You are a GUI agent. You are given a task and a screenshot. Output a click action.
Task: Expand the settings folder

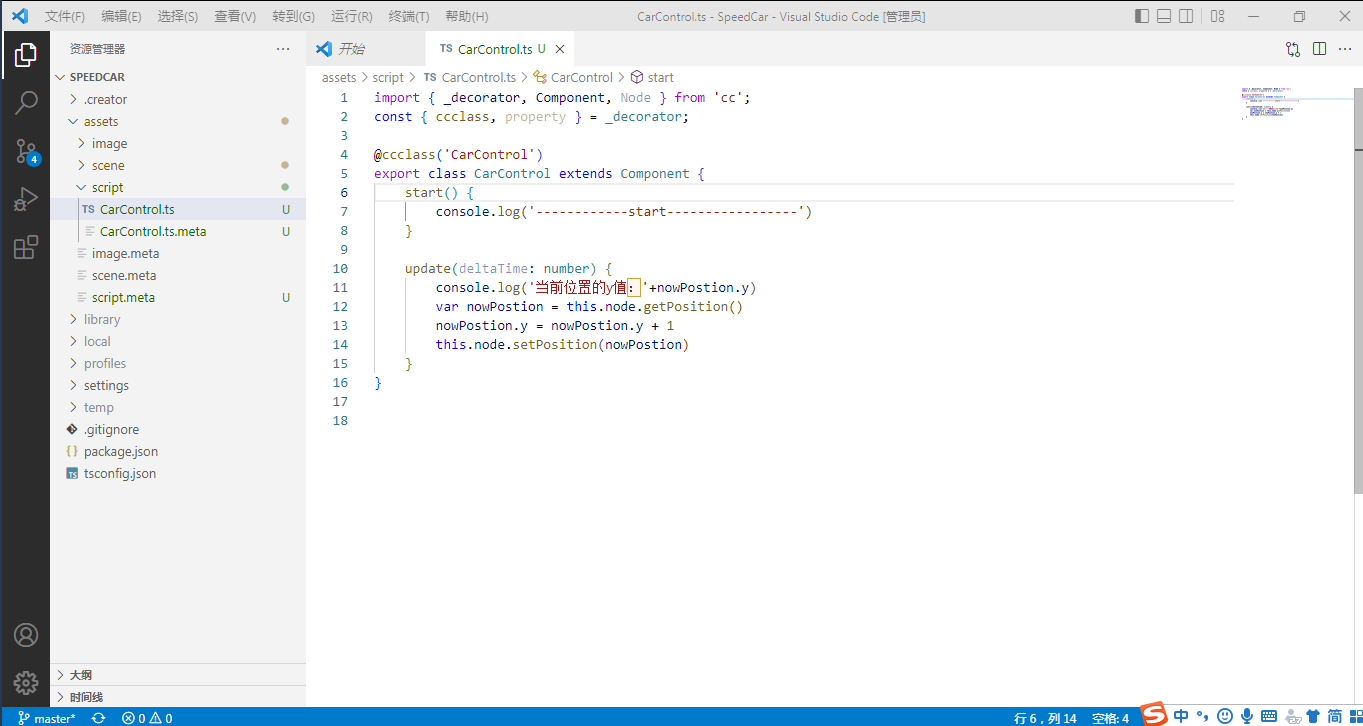coord(178,385)
